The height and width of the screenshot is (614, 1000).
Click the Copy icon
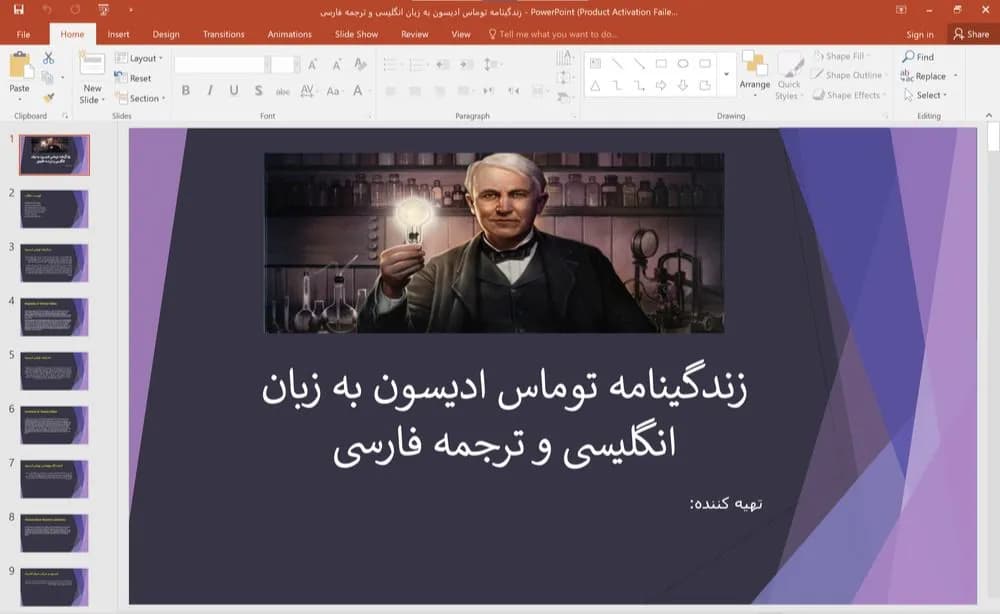pos(47,77)
